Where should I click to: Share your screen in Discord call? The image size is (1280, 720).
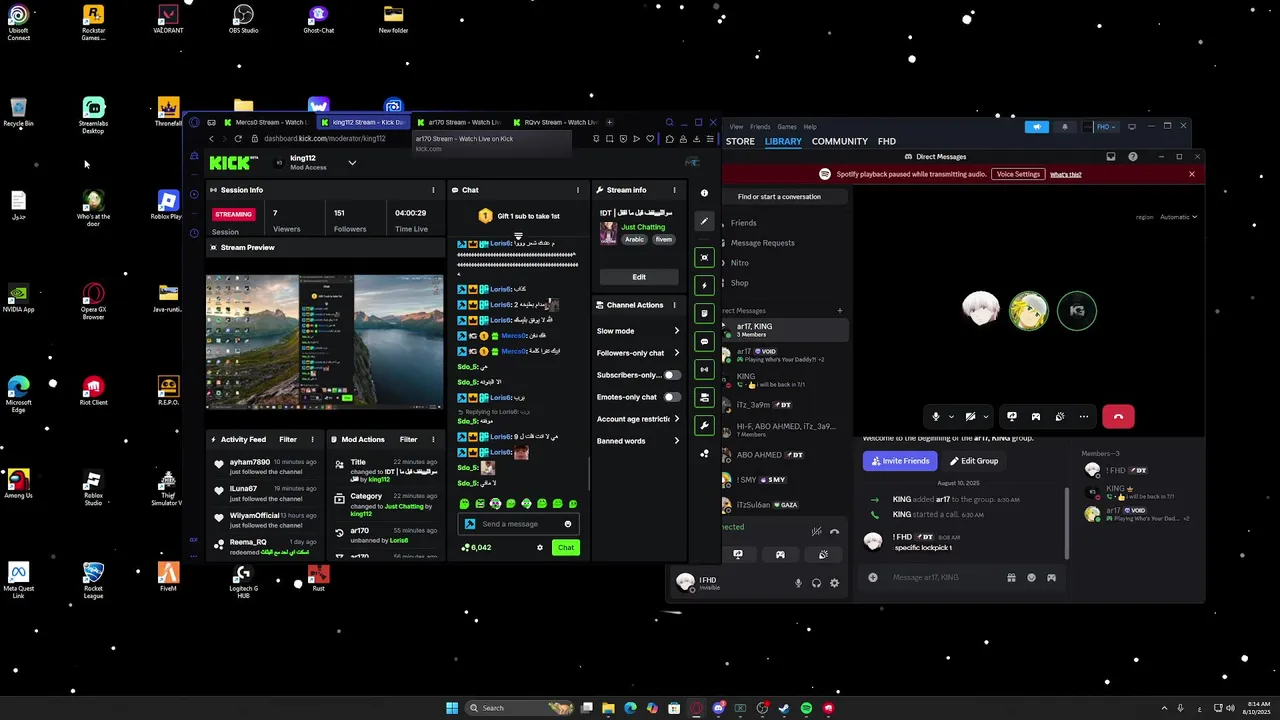1011,416
